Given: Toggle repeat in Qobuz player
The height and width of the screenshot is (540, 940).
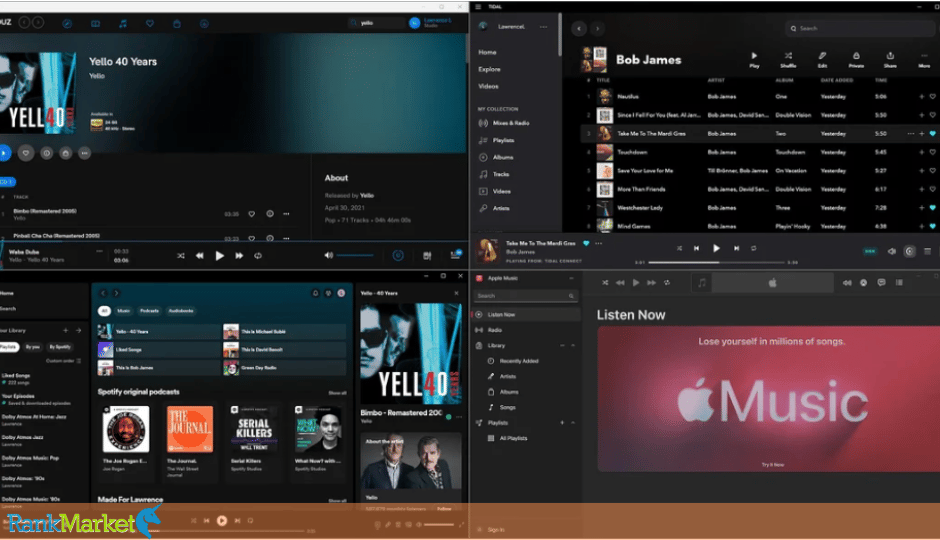Looking at the screenshot, I should click(258, 255).
